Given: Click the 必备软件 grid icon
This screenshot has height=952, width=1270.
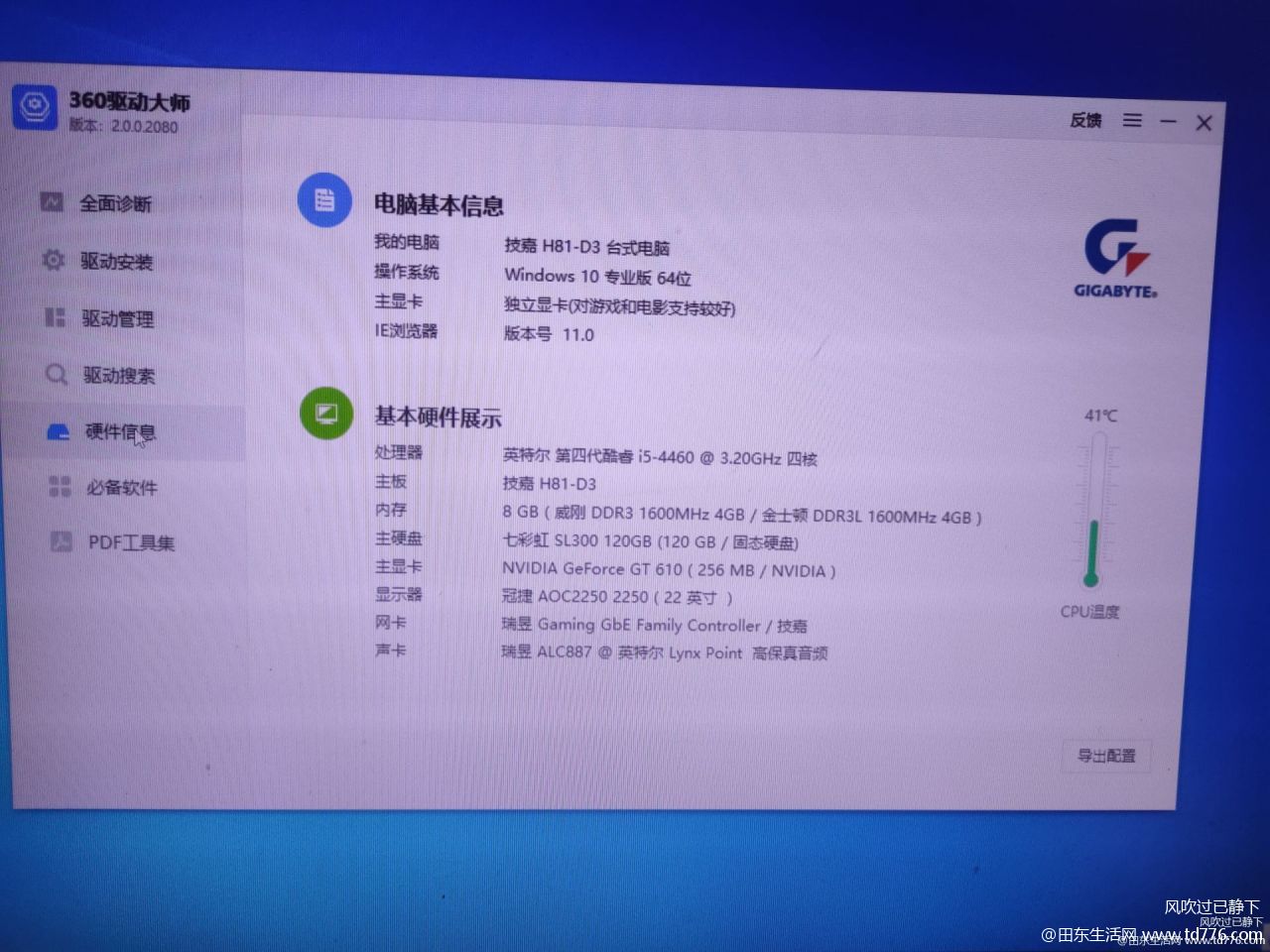Looking at the screenshot, I should 60,486.
